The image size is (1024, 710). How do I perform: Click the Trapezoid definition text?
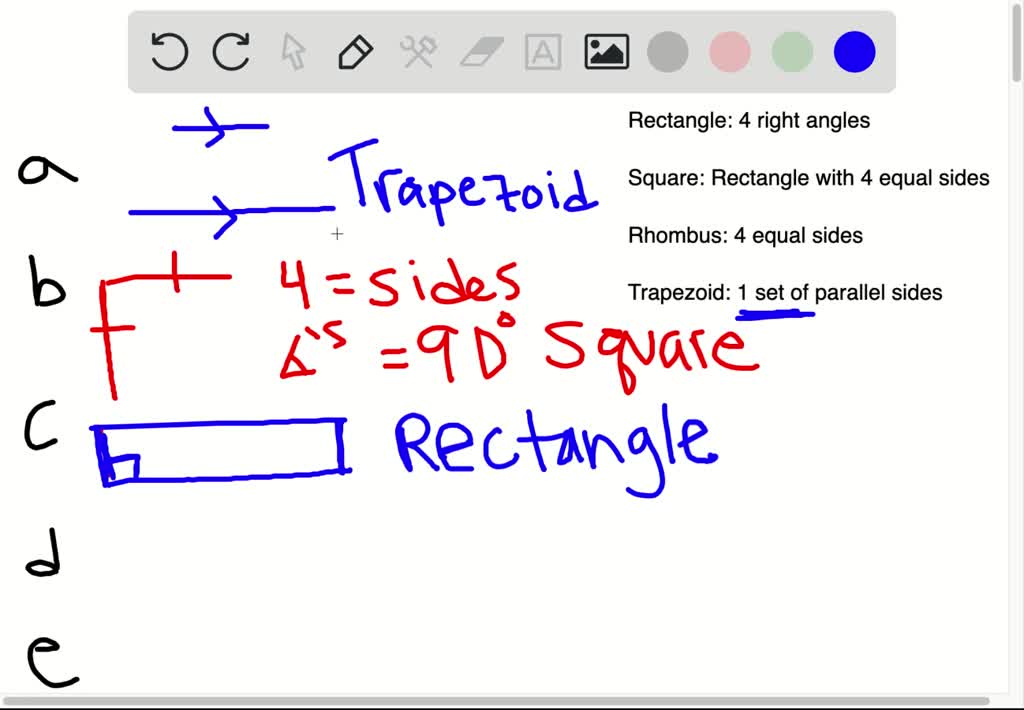pyautogui.click(x=784, y=292)
